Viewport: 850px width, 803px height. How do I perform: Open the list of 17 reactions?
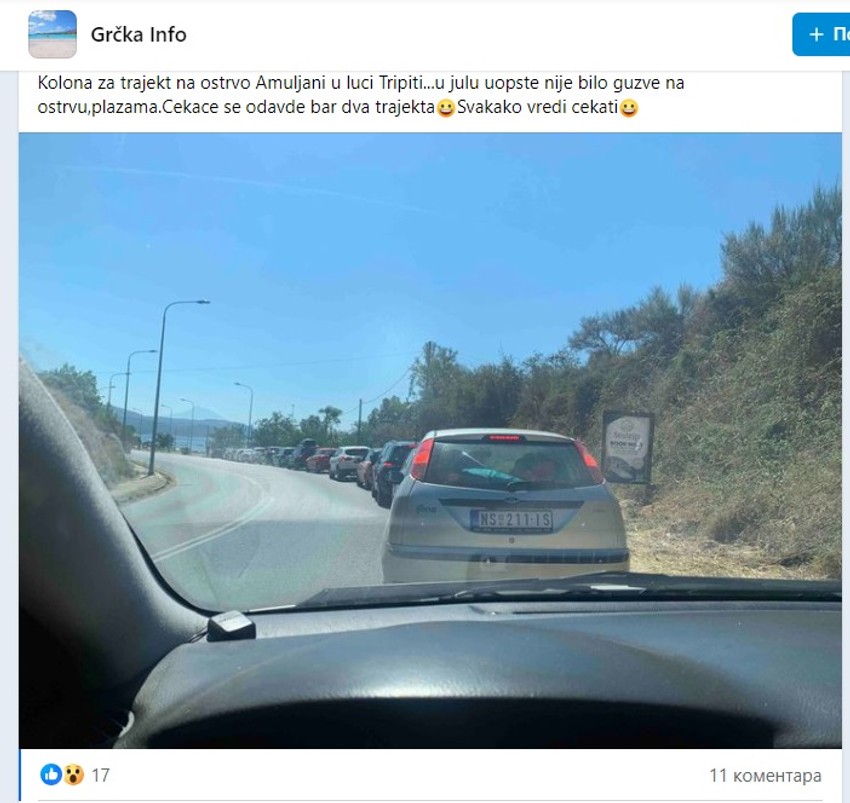point(100,775)
